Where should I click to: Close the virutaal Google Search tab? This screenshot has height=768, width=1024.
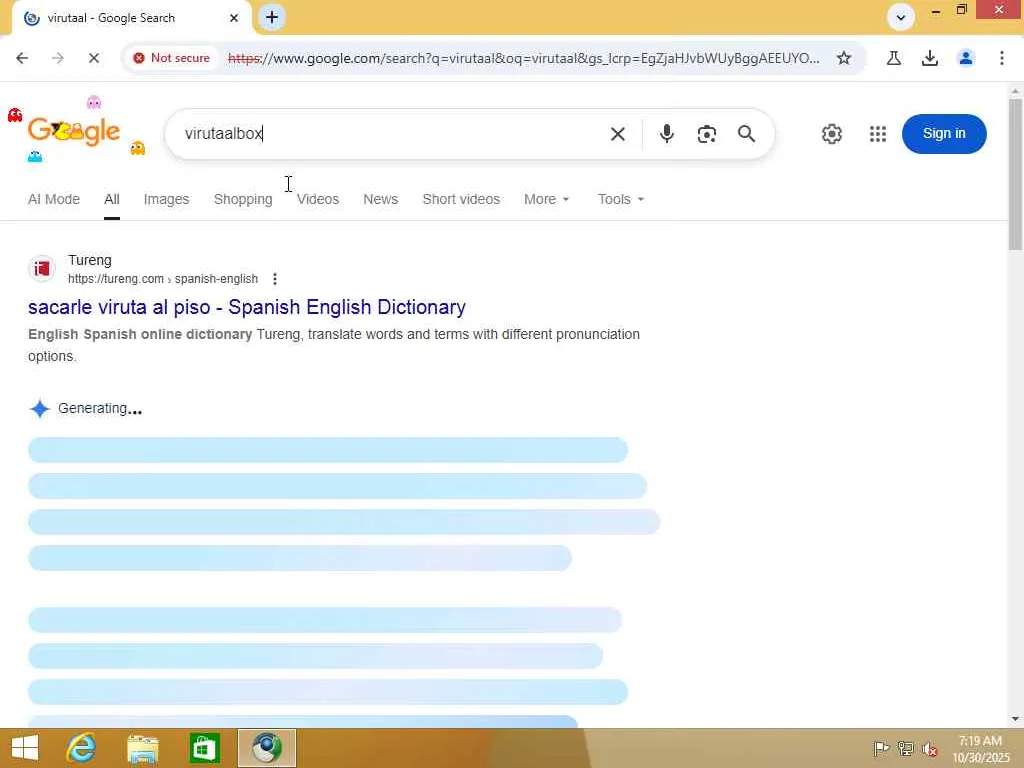coord(234,18)
